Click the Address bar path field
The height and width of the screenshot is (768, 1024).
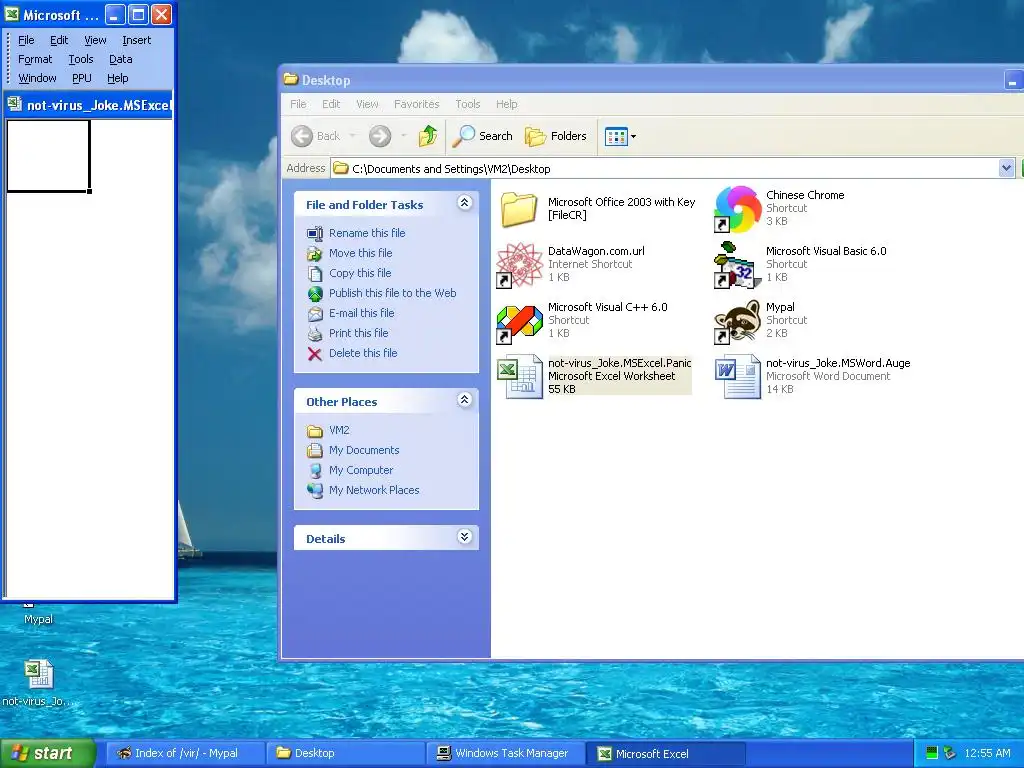665,168
